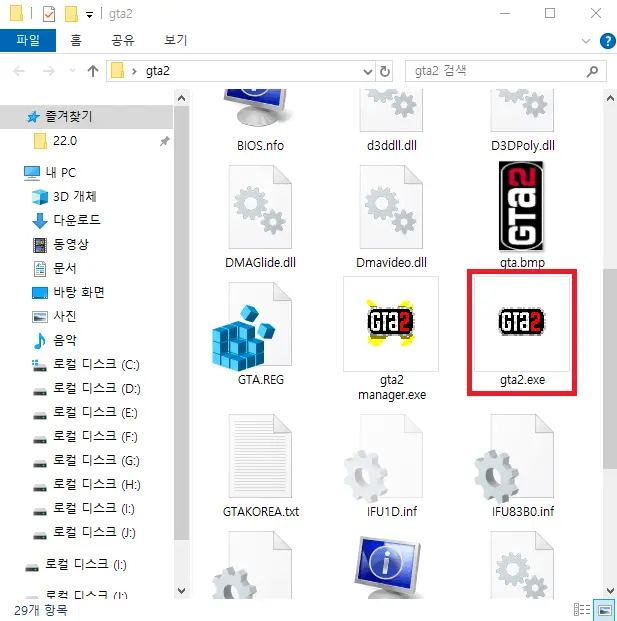This screenshot has height=621, width=617.
Task: Open the 공유 ribbon tab
Action: [x=123, y=40]
